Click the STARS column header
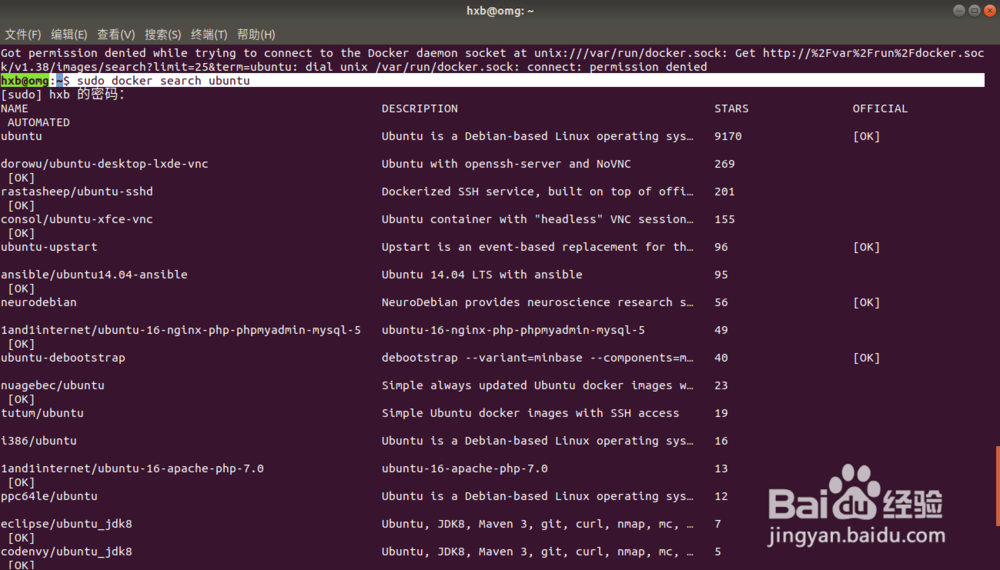The image size is (1000, 570). pyautogui.click(x=731, y=109)
